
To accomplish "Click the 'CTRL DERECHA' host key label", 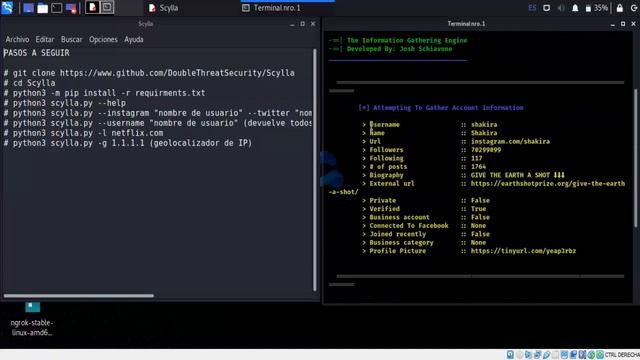I will (622, 355).
